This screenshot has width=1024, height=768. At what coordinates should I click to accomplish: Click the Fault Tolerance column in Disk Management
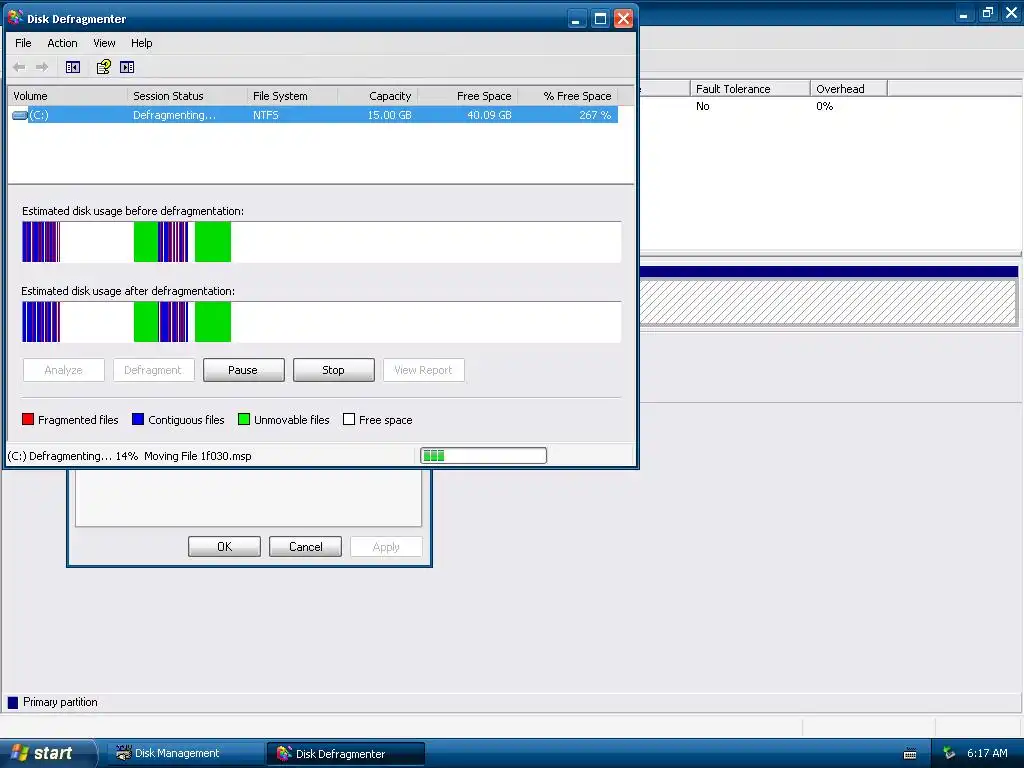[x=750, y=89]
